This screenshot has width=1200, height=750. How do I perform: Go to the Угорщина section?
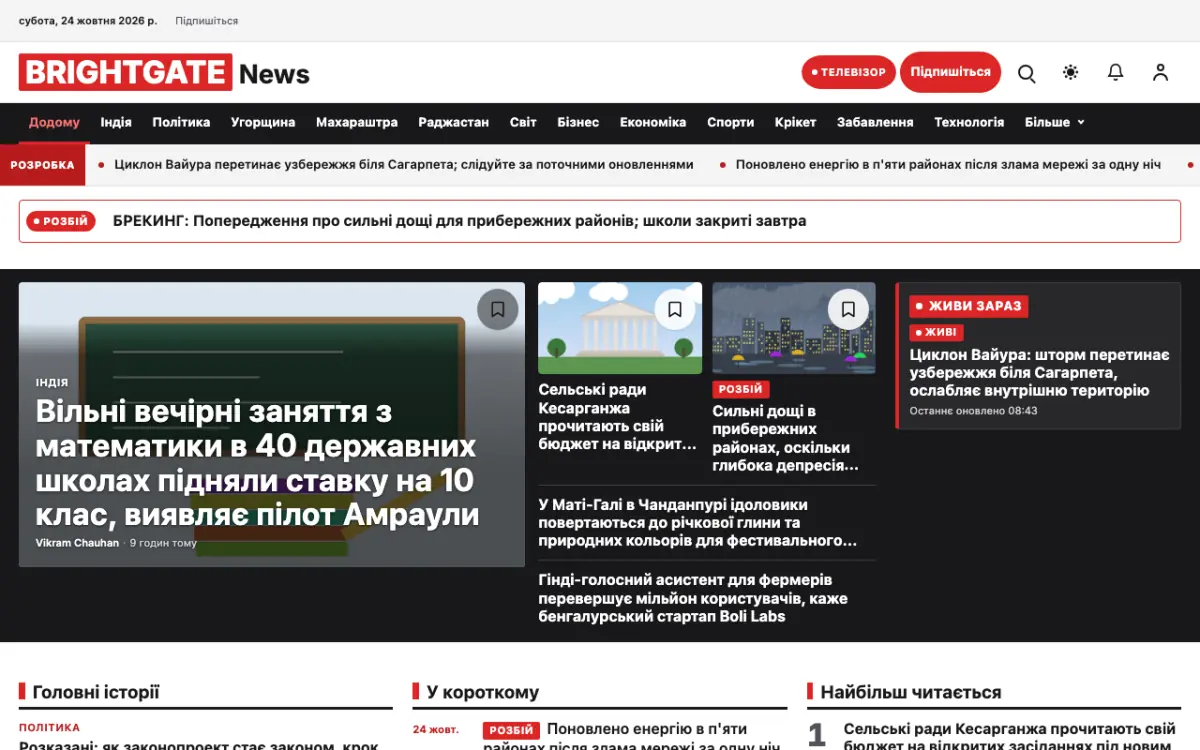point(263,122)
